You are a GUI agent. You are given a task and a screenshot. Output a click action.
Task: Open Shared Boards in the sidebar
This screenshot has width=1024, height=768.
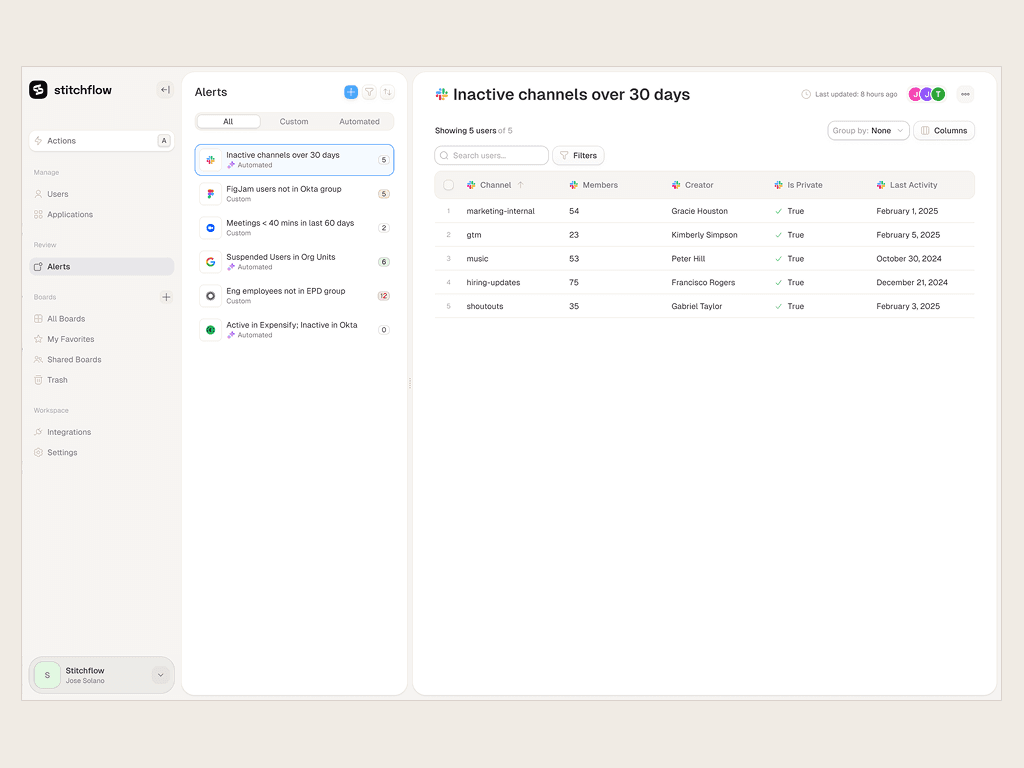[101, 359]
